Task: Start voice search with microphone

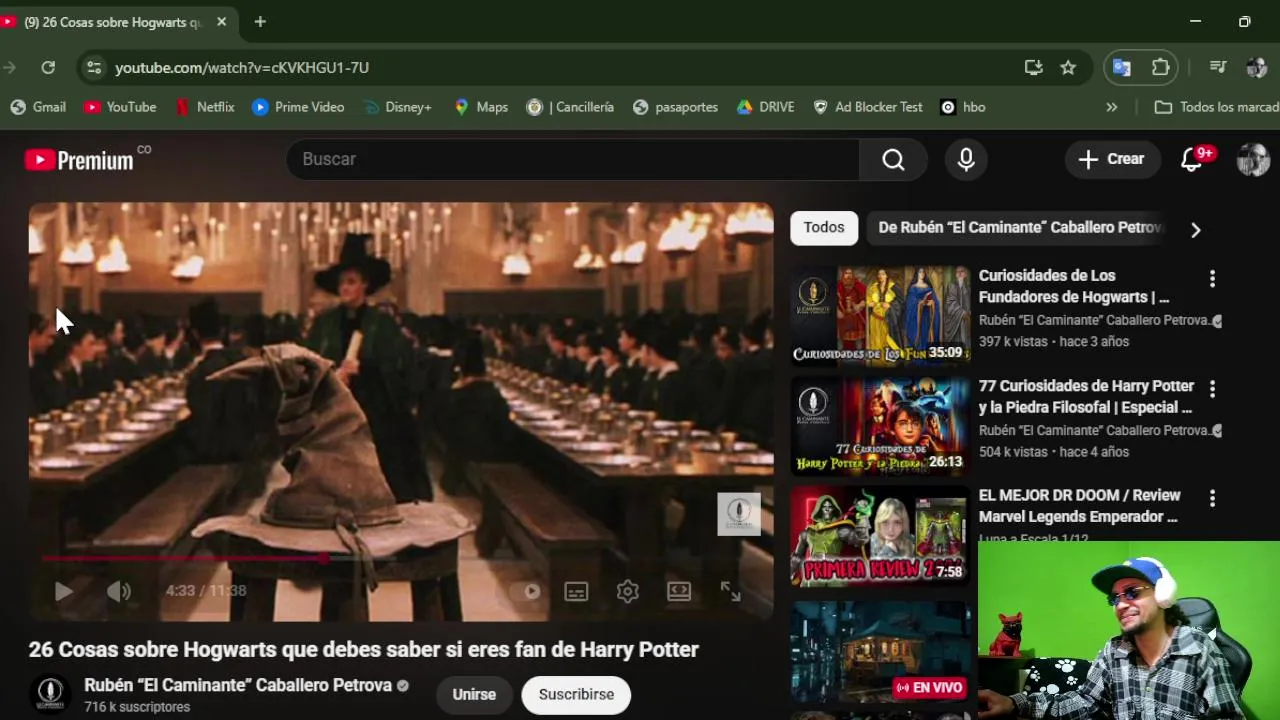Action: click(x=966, y=159)
